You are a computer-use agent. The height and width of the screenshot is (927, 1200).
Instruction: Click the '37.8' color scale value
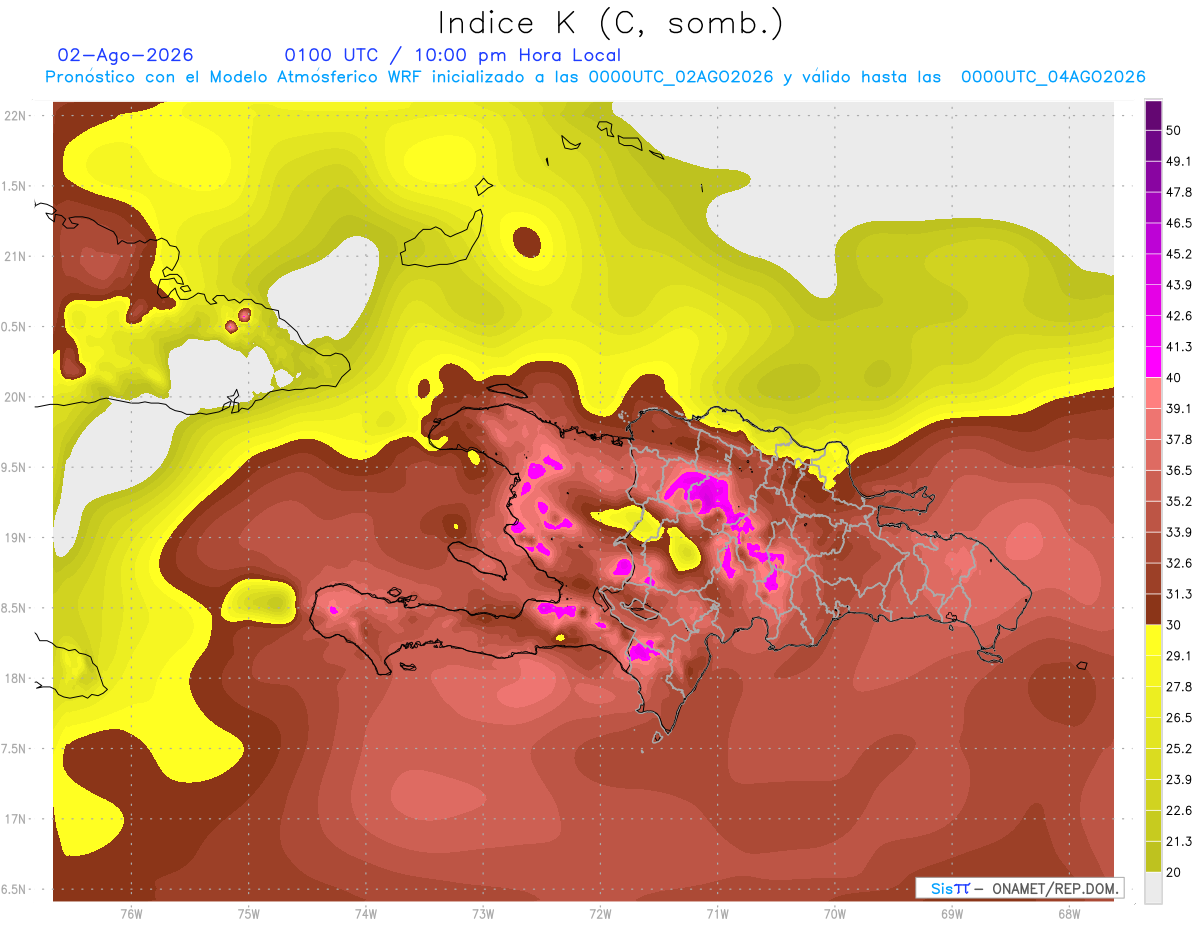pyautogui.click(x=1179, y=439)
